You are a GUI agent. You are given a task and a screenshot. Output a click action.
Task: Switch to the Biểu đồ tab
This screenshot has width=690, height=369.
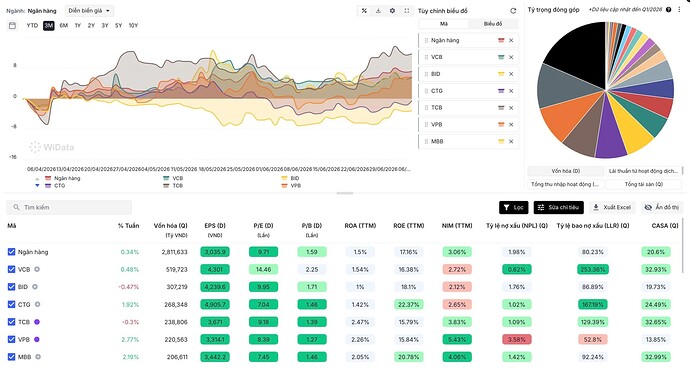[493, 24]
